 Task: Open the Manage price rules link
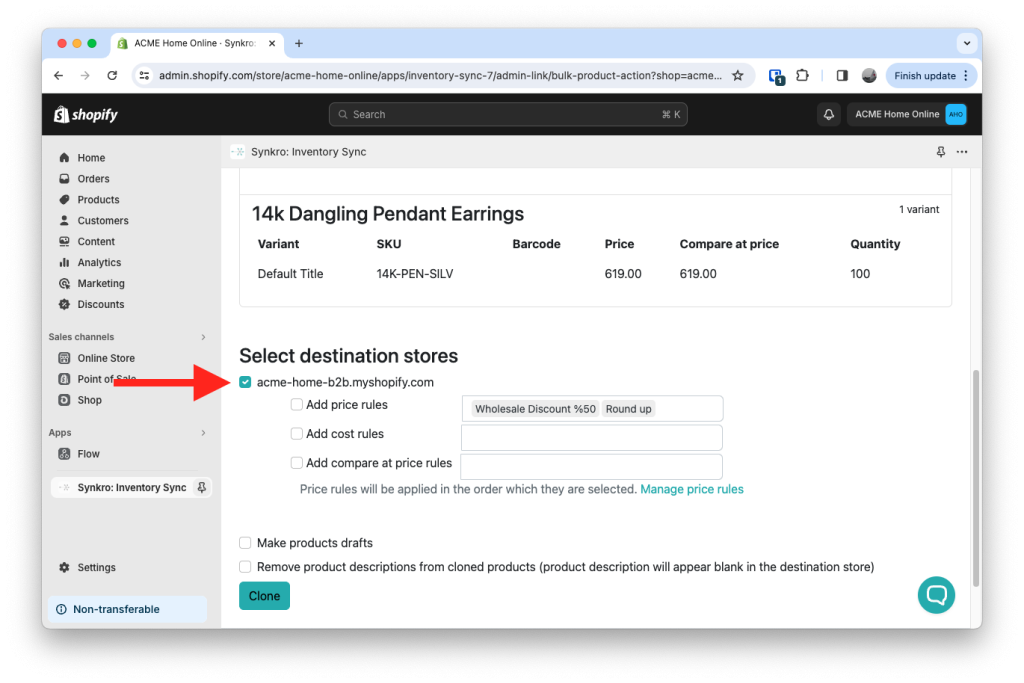pos(691,489)
